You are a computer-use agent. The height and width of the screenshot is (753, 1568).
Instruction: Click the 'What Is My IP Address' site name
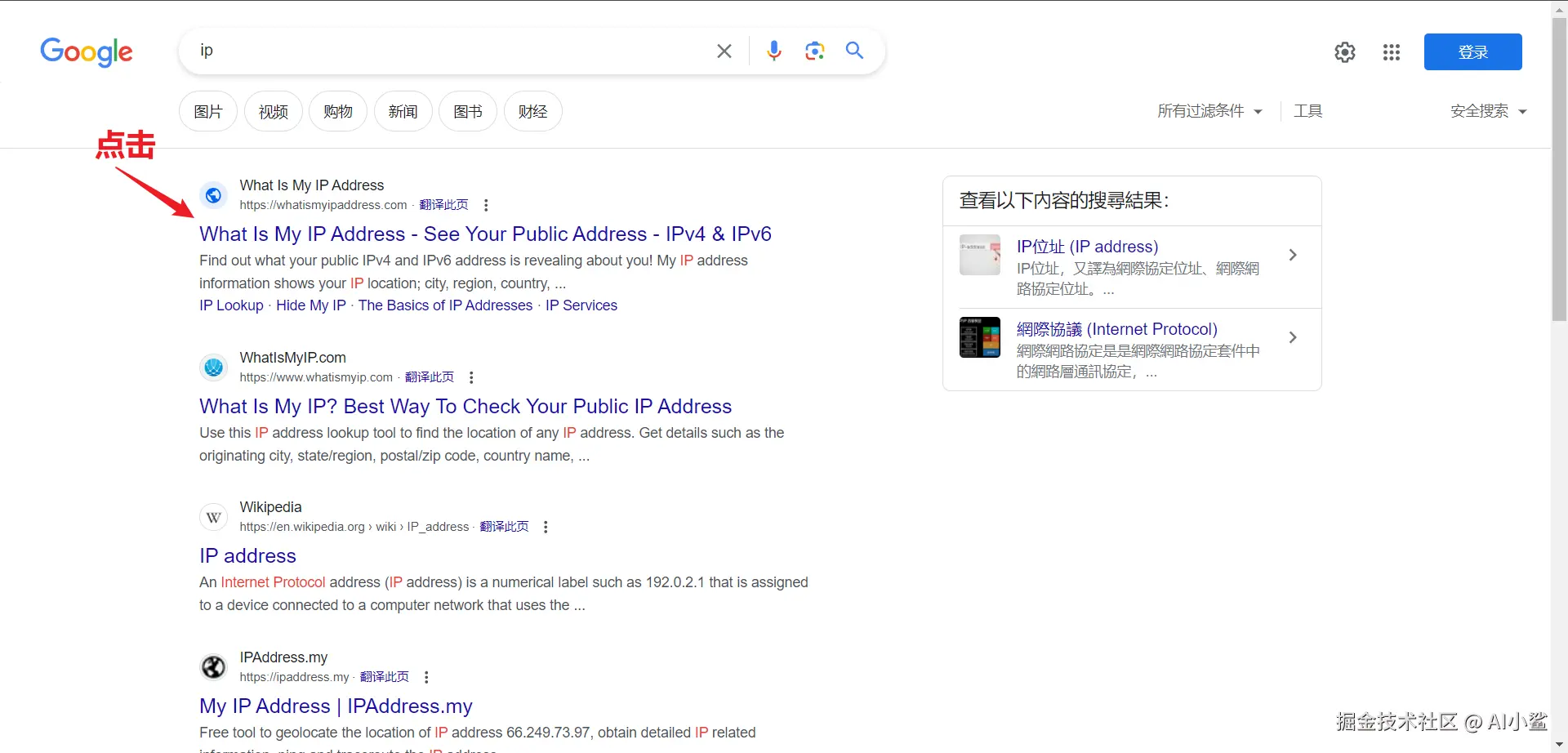(312, 185)
